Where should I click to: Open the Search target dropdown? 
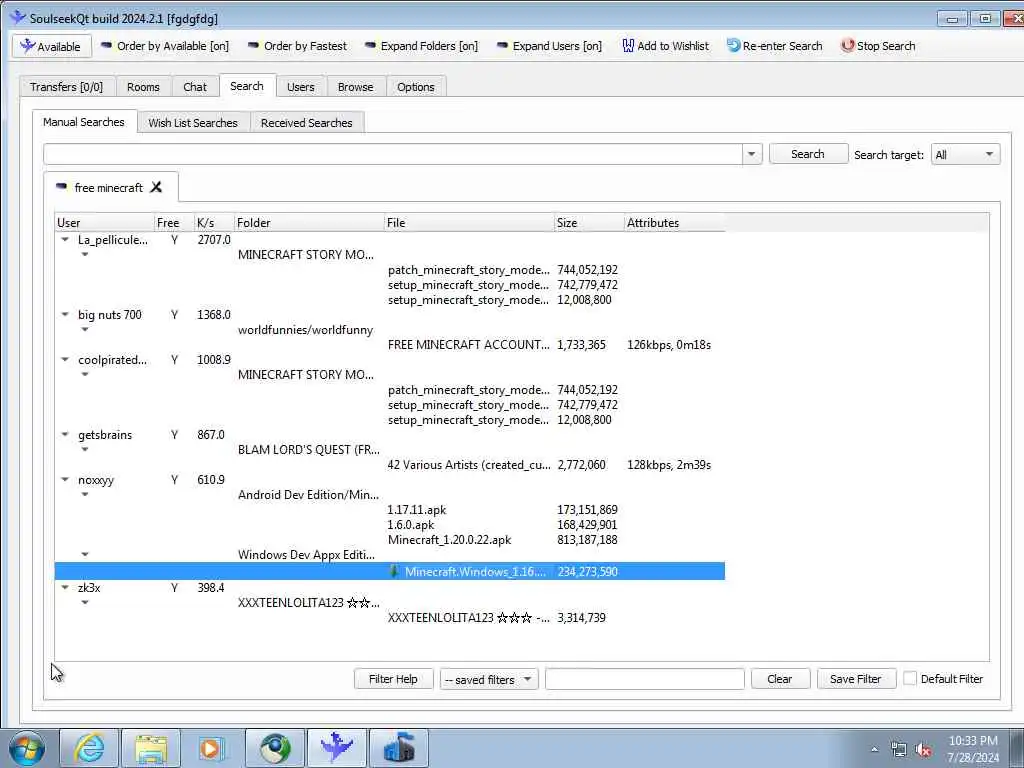(965, 155)
